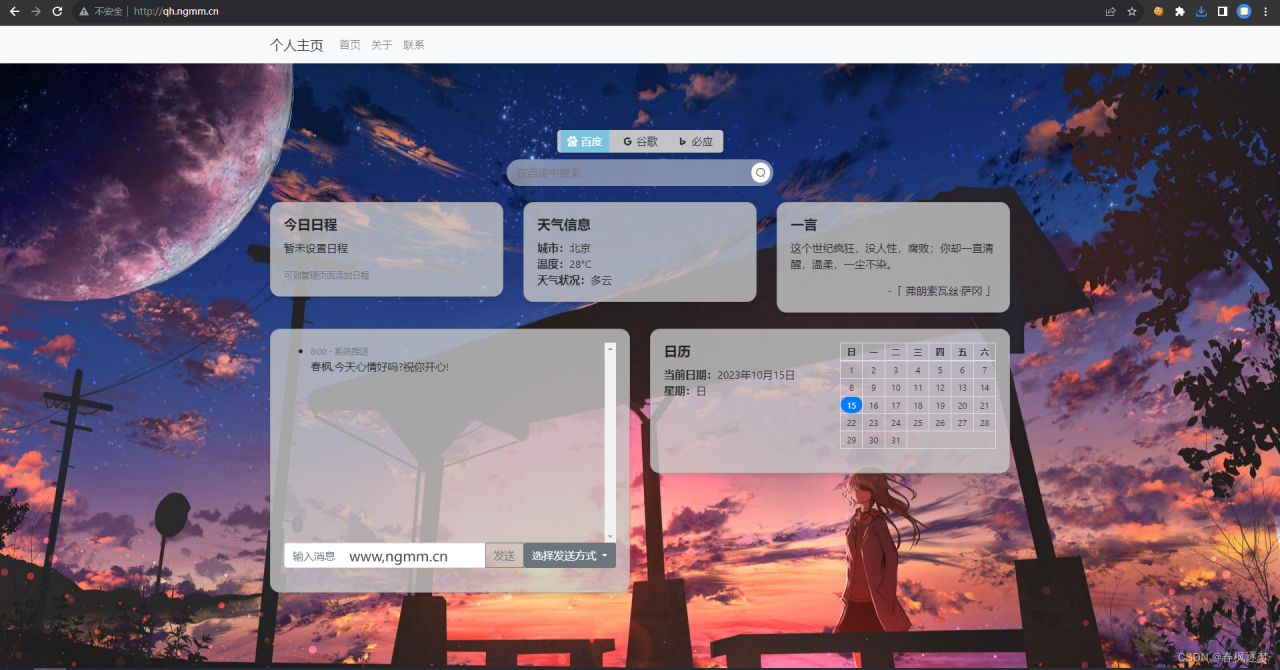1280x670 pixels.
Task: Open the browser three-dot menu
Action: coord(1266,12)
